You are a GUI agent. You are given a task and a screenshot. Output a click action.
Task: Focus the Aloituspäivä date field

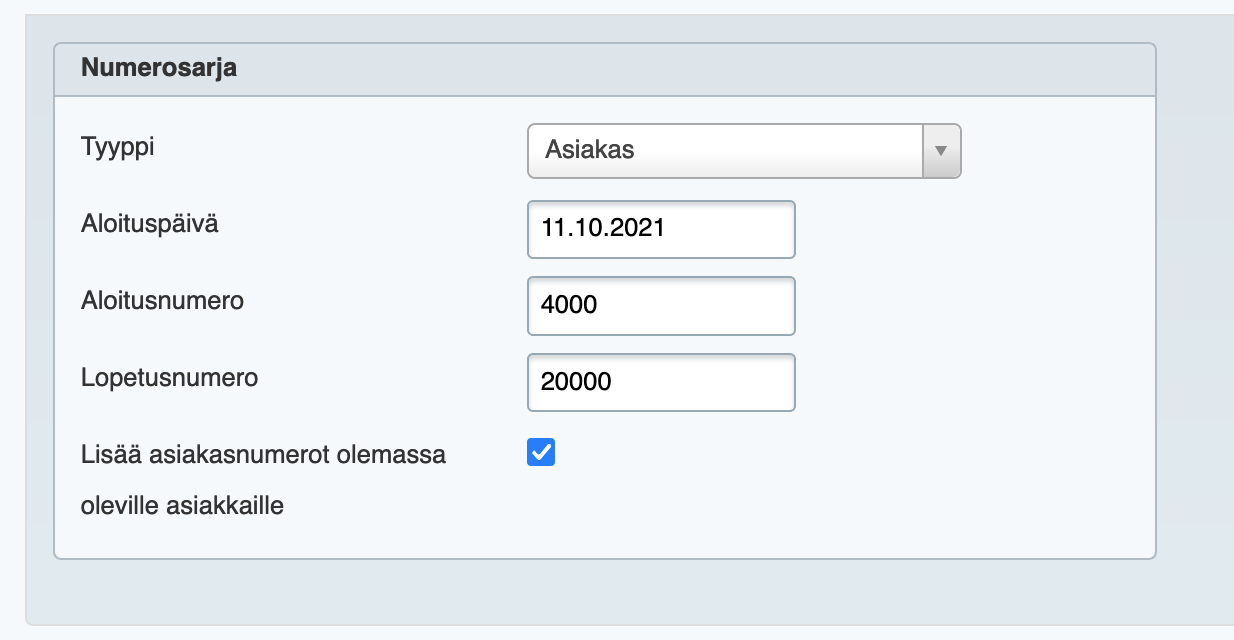pyautogui.click(x=661, y=229)
